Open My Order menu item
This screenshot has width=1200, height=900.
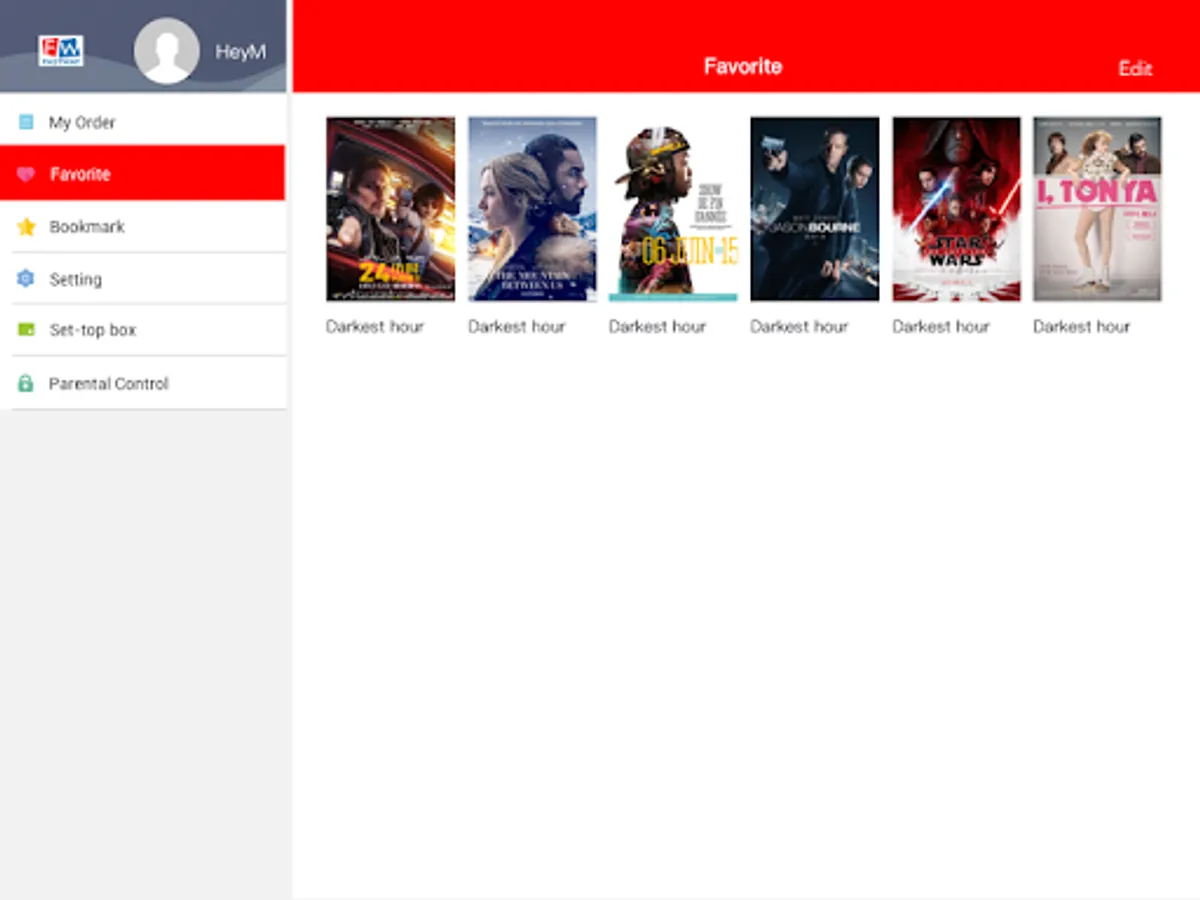point(143,122)
